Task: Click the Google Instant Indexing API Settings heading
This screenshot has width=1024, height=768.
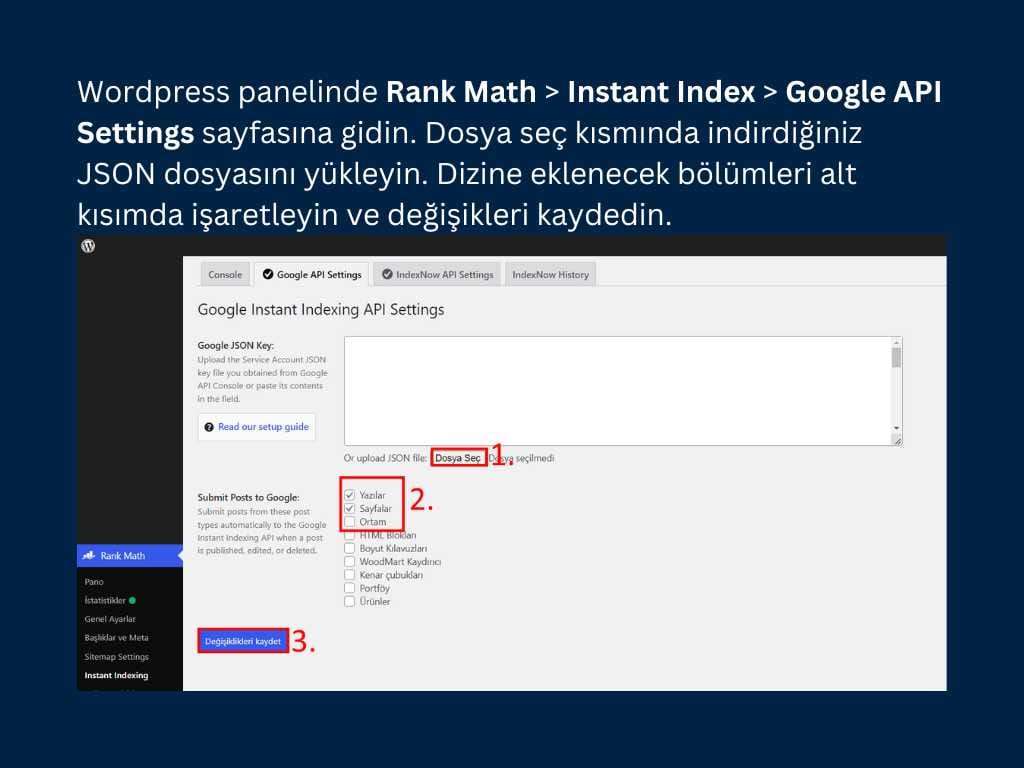Action: pyautogui.click(x=321, y=310)
